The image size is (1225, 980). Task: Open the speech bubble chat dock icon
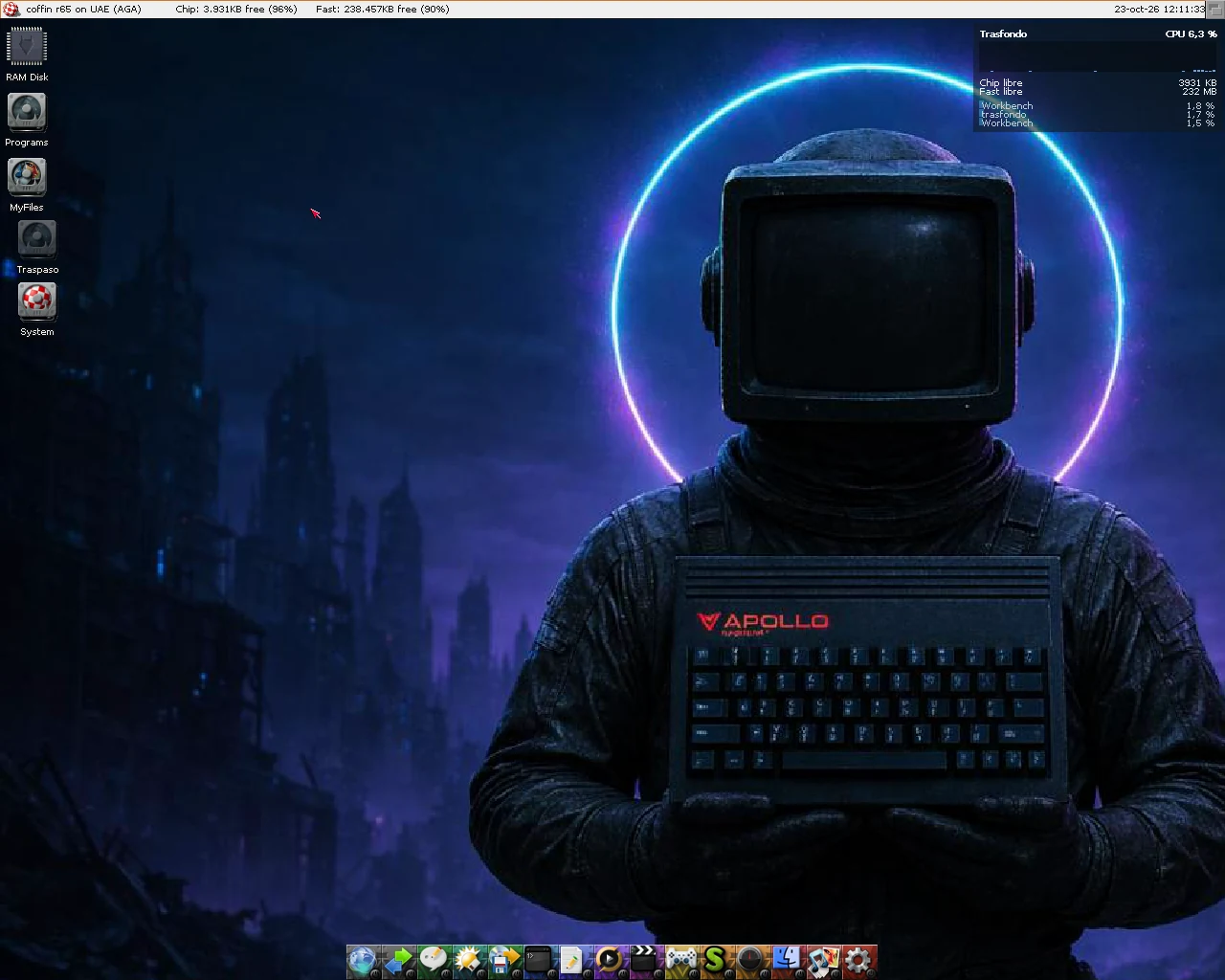point(434,960)
